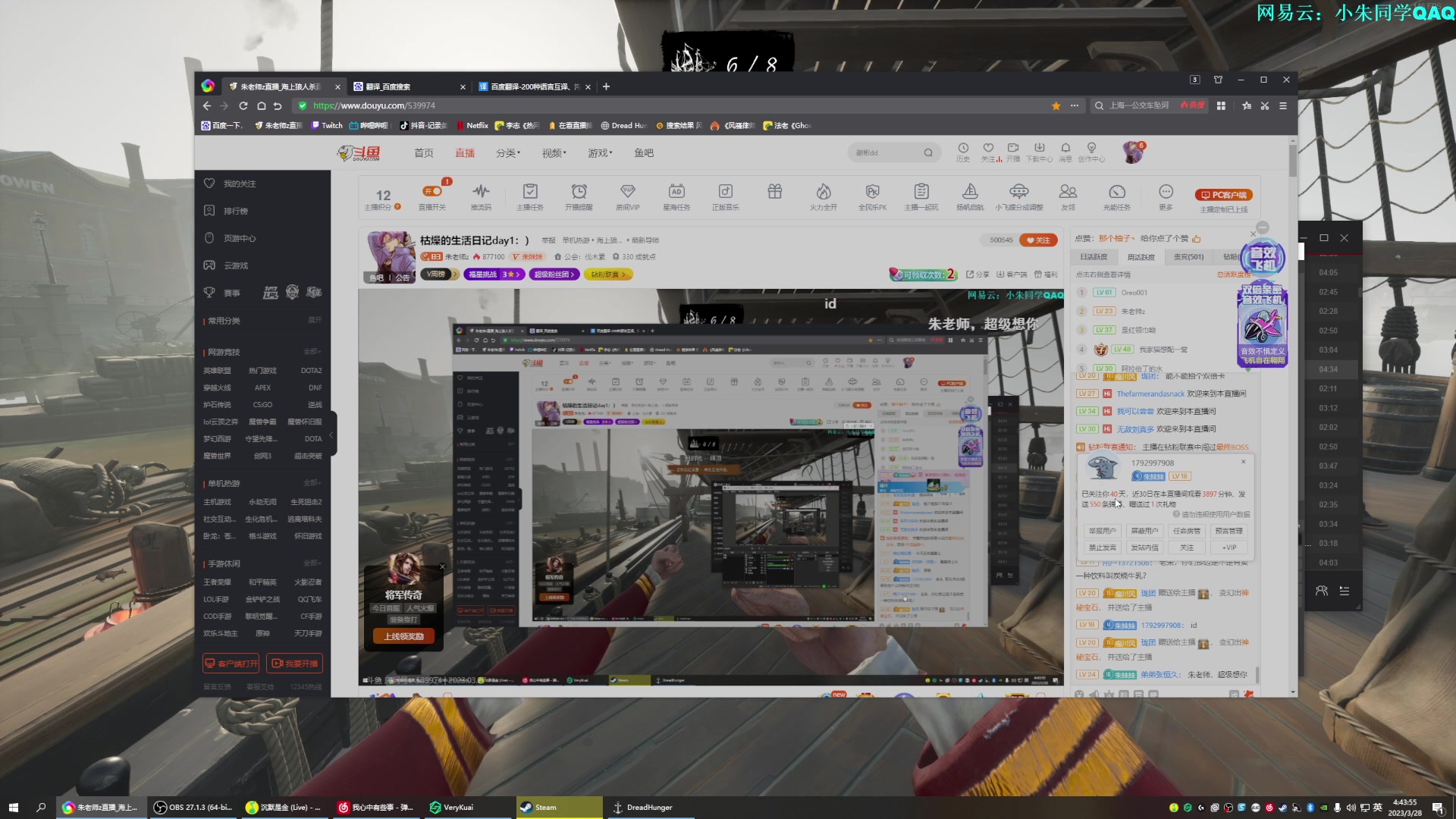Viewport: 1456px width, 819px height.
Task: Go to the 鱼吧 nav item
Action: tap(644, 152)
